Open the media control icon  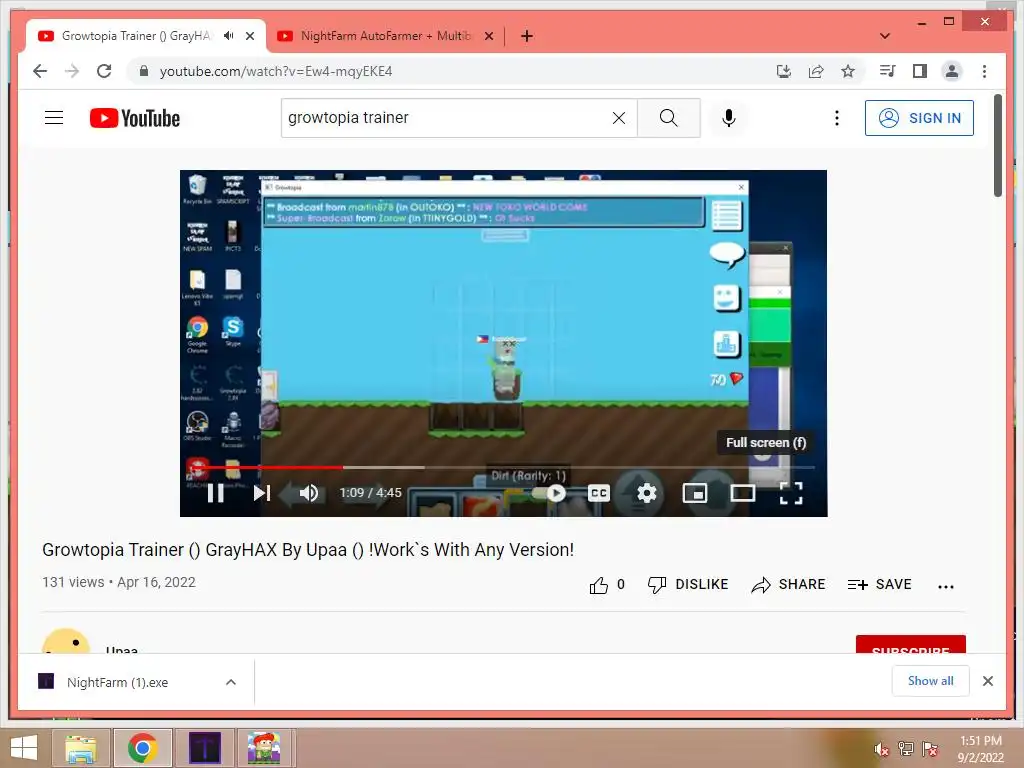point(888,71)
